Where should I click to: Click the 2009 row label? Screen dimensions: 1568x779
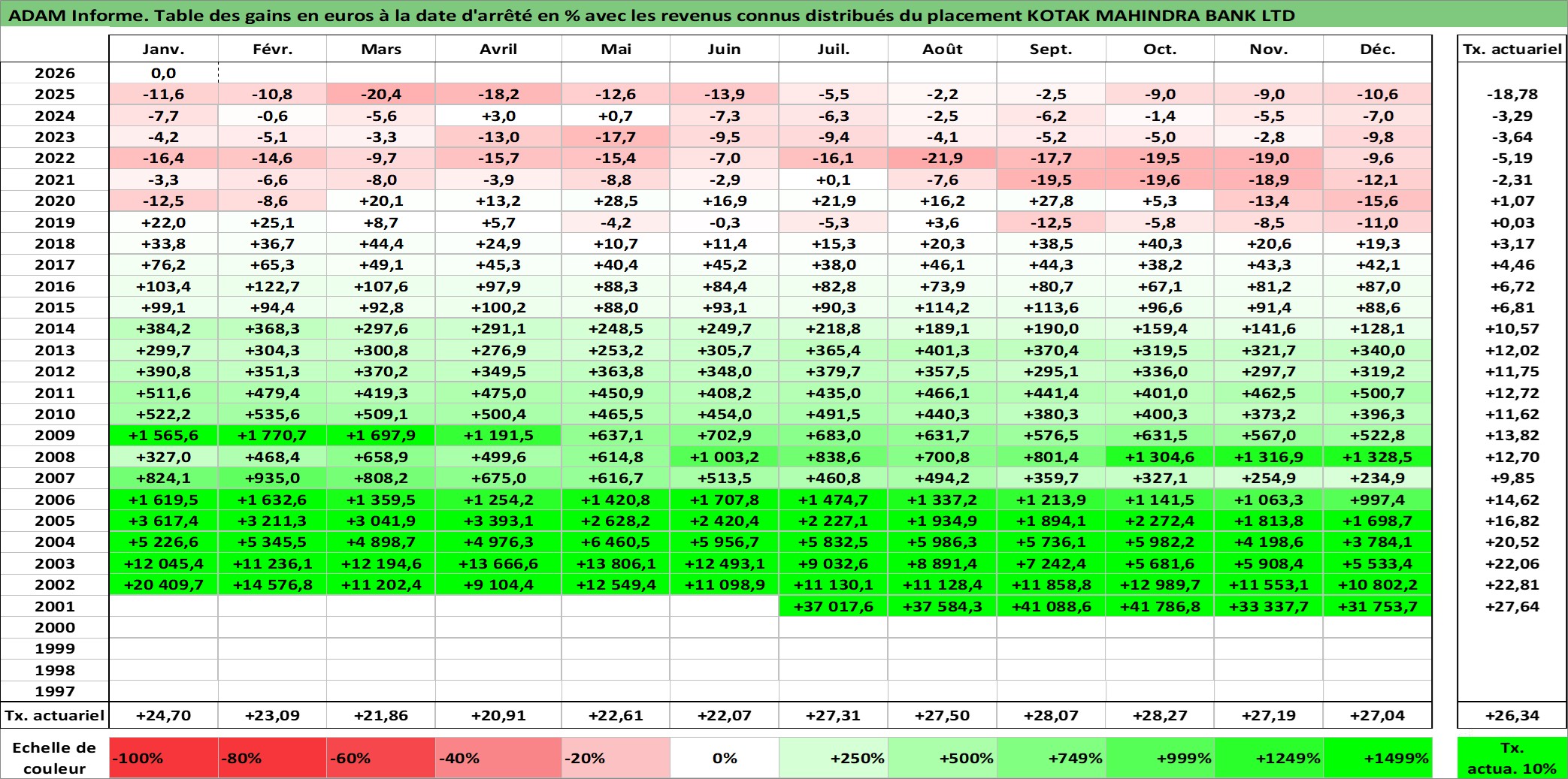[x=55, y=435]
